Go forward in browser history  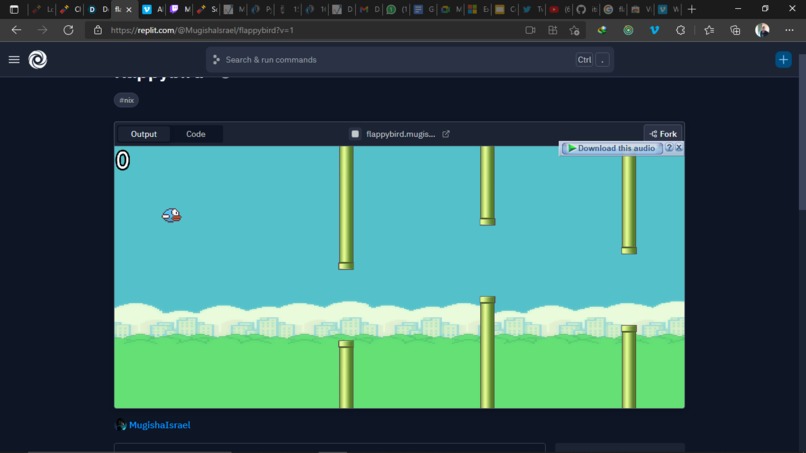[42, 30]
